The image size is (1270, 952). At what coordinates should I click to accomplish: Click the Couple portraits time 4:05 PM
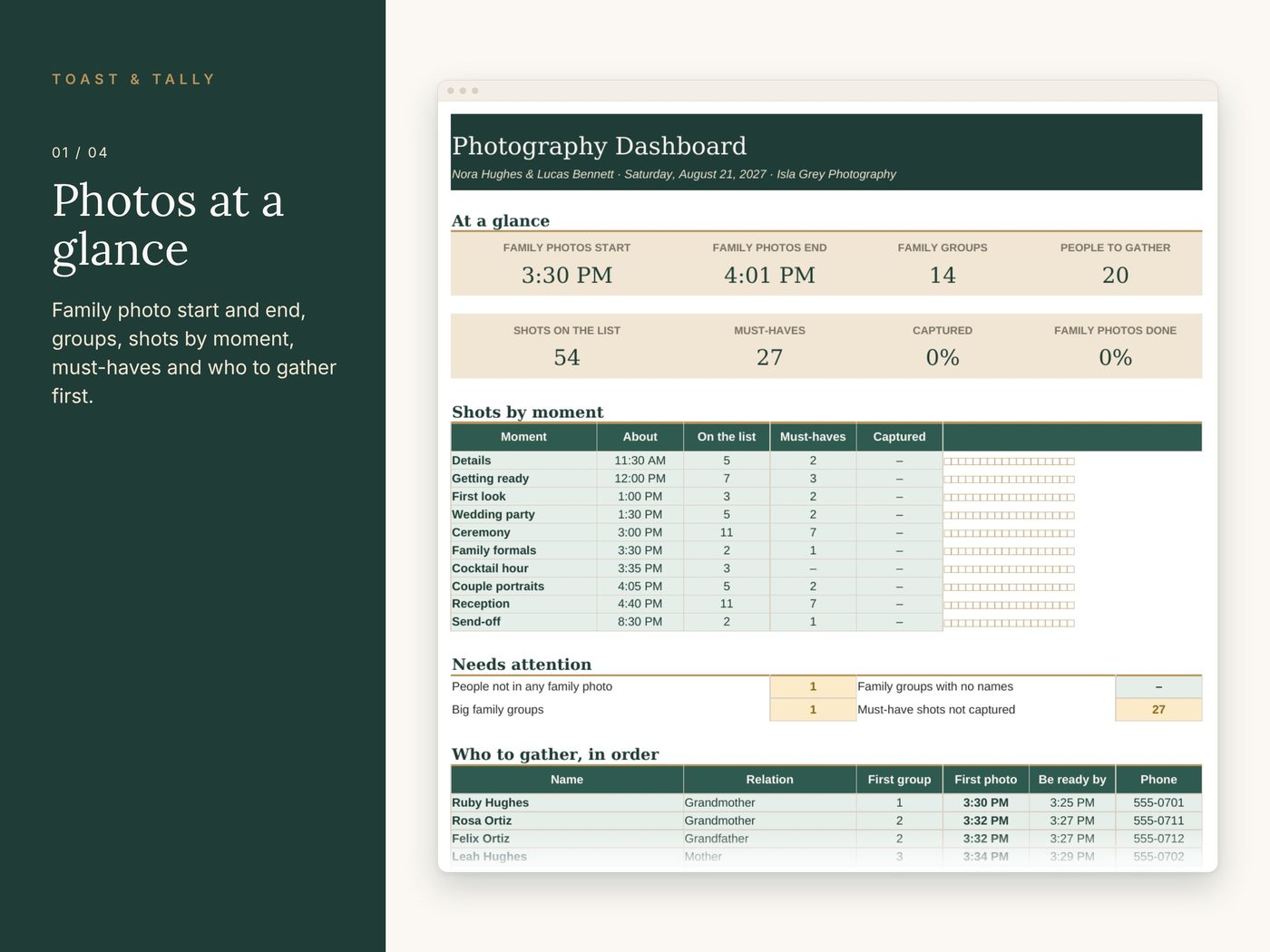(x=640, y=587)
